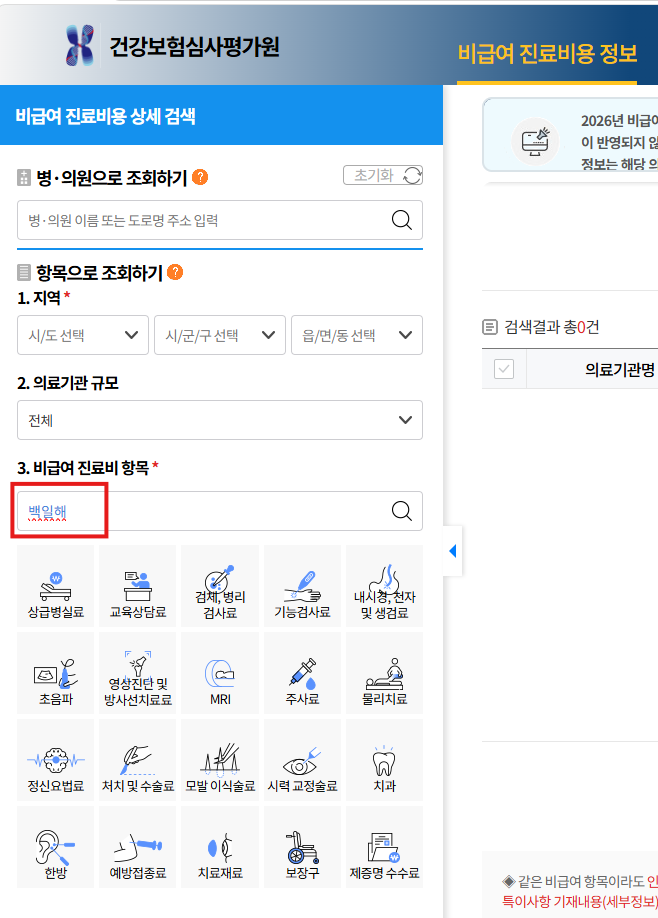Click the orange help icon beside 항목으로 조회하기
Screen dimensions: 658x918
pos(175,272)
